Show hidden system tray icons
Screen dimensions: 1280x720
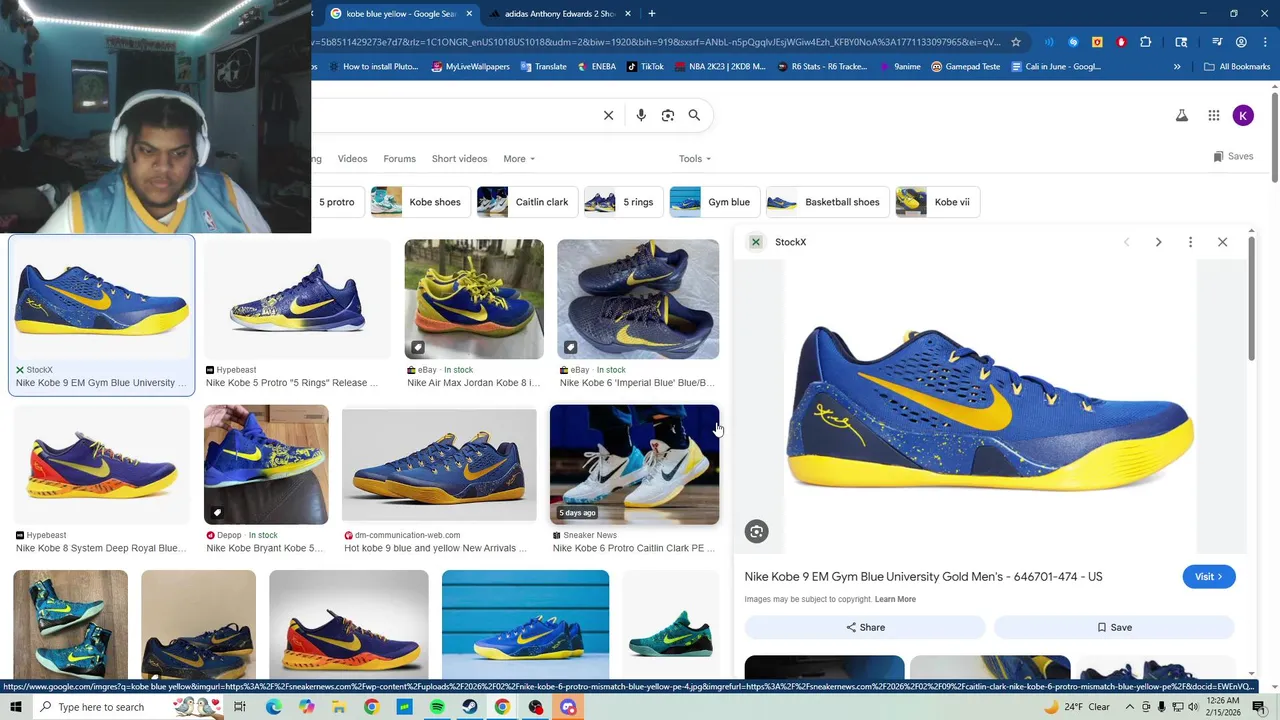pos(1130,707)
